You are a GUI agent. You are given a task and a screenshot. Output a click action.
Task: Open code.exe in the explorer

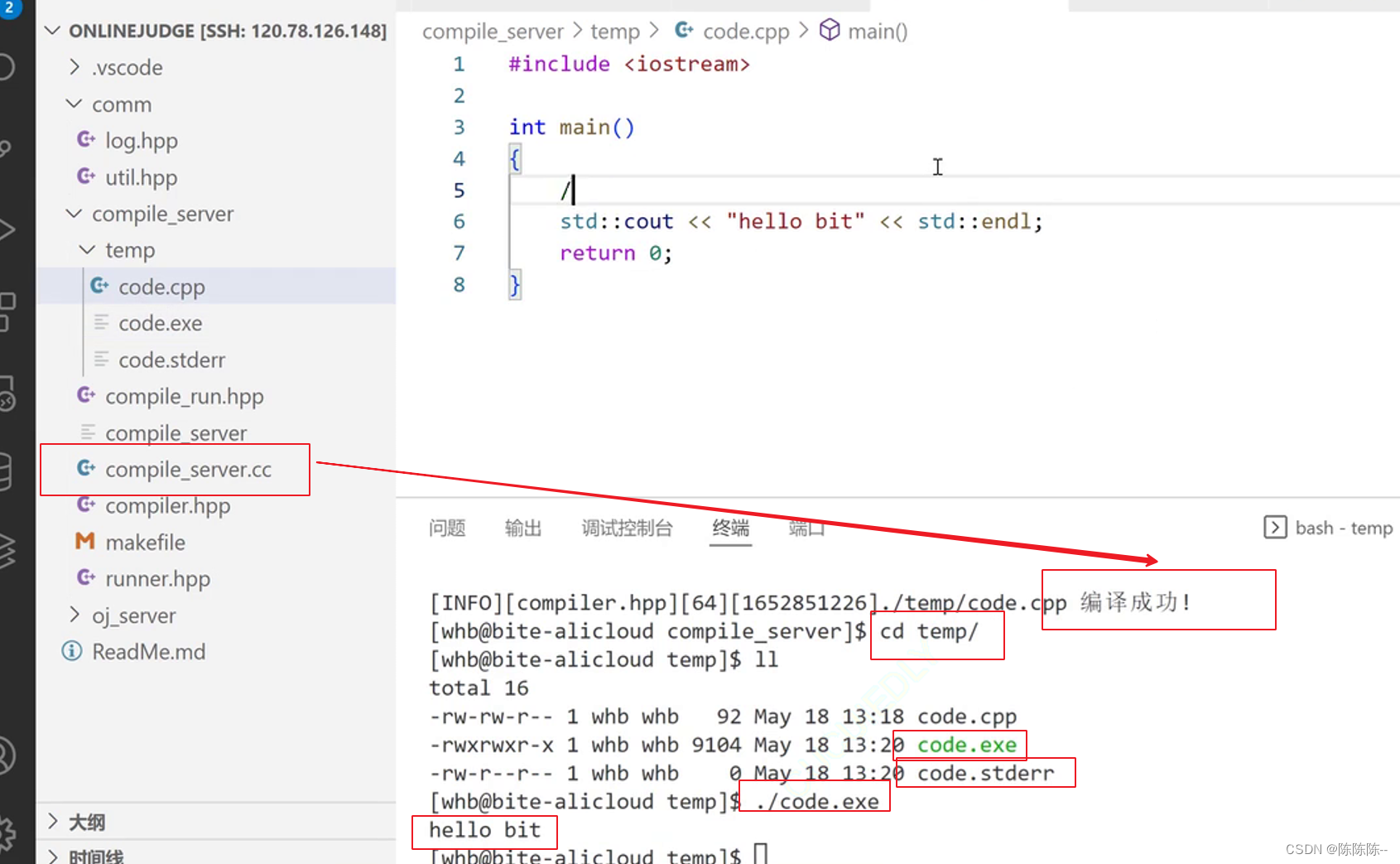[x=161, y=323]
